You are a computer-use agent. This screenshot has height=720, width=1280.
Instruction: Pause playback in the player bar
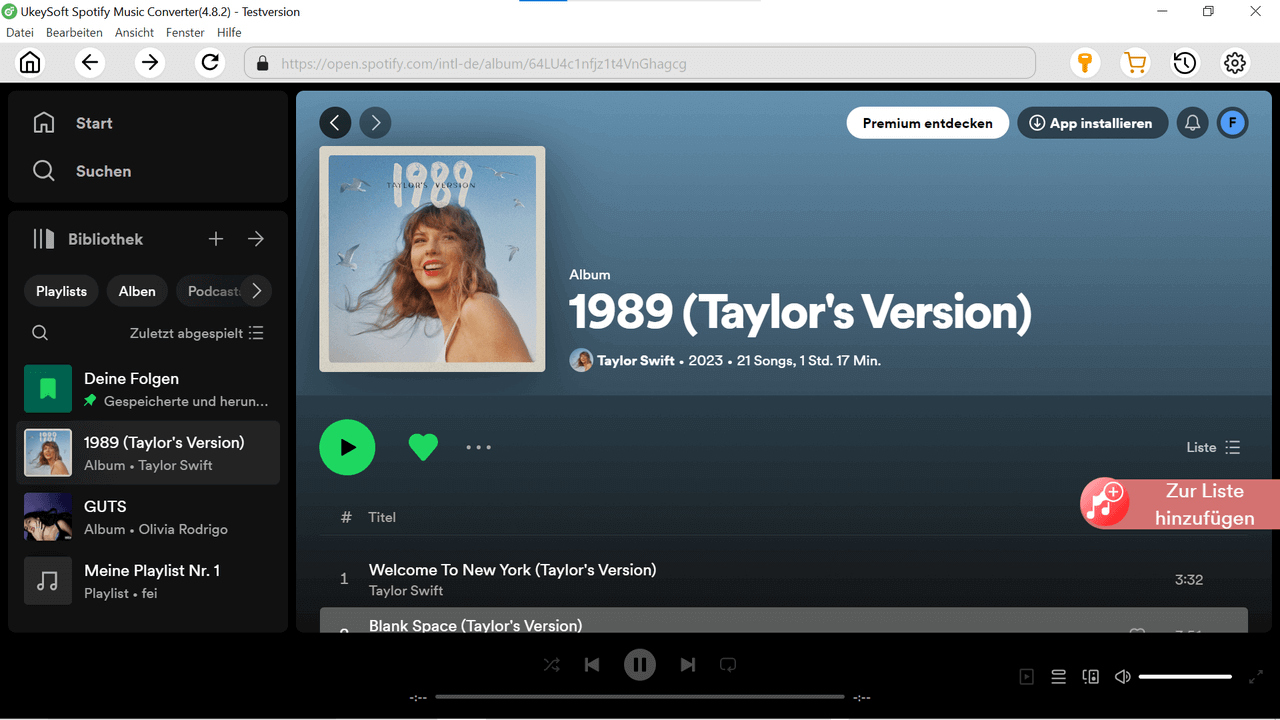click(x=640, y=665)
